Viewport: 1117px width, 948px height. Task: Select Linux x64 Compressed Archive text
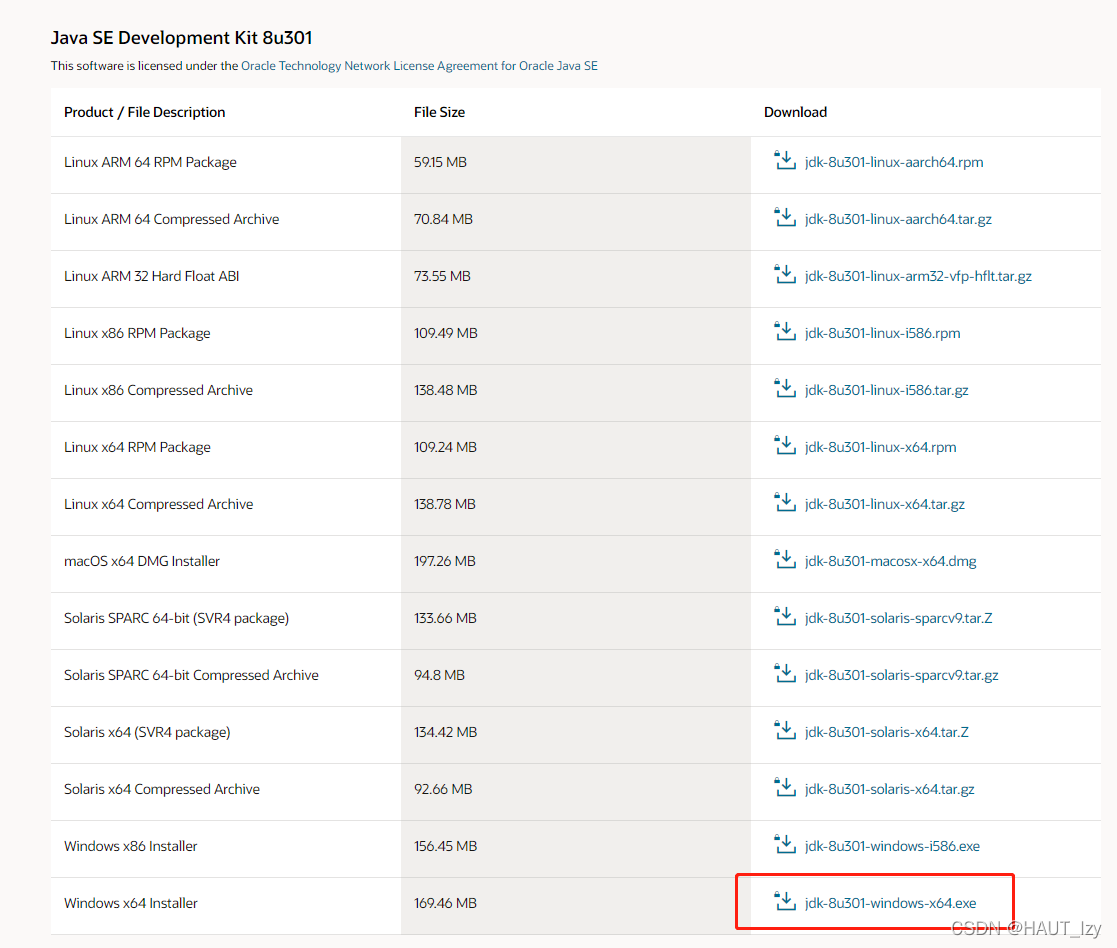158,504
